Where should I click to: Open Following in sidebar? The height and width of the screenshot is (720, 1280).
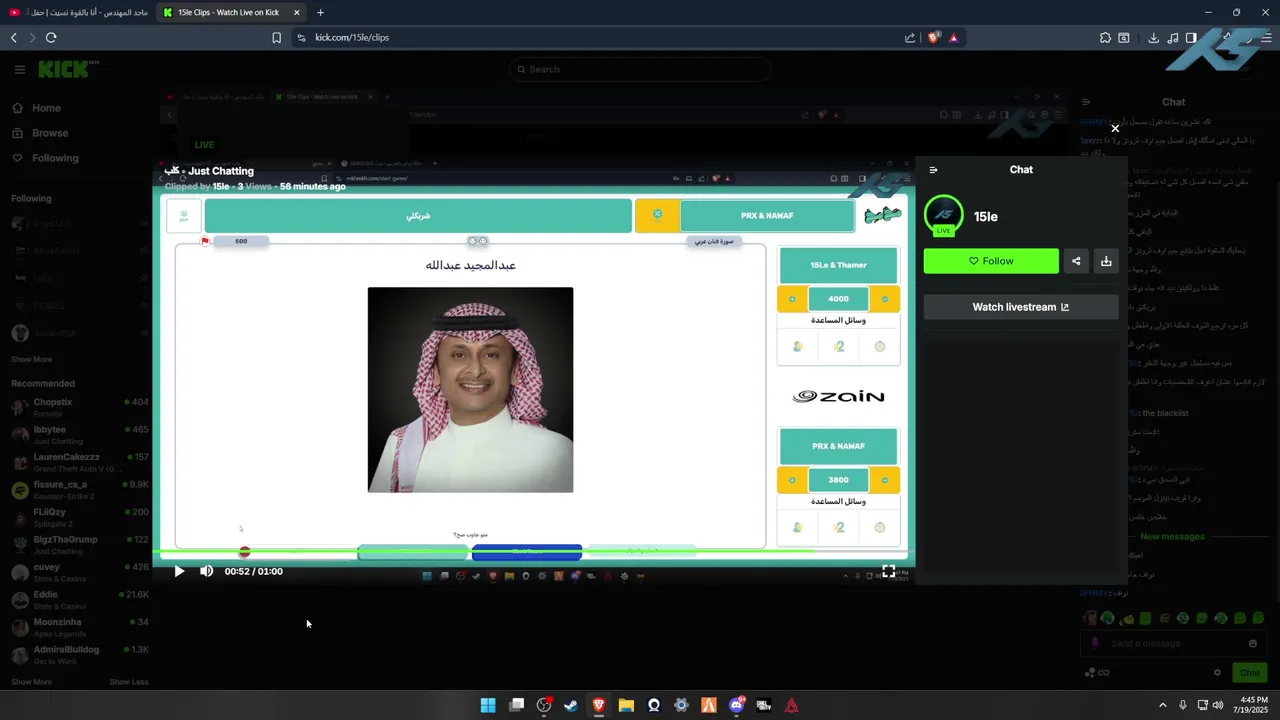[46, 158]
